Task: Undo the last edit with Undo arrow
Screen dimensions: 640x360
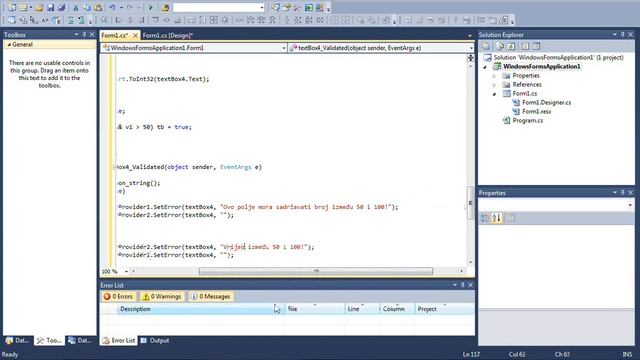Action: point(112,7)
